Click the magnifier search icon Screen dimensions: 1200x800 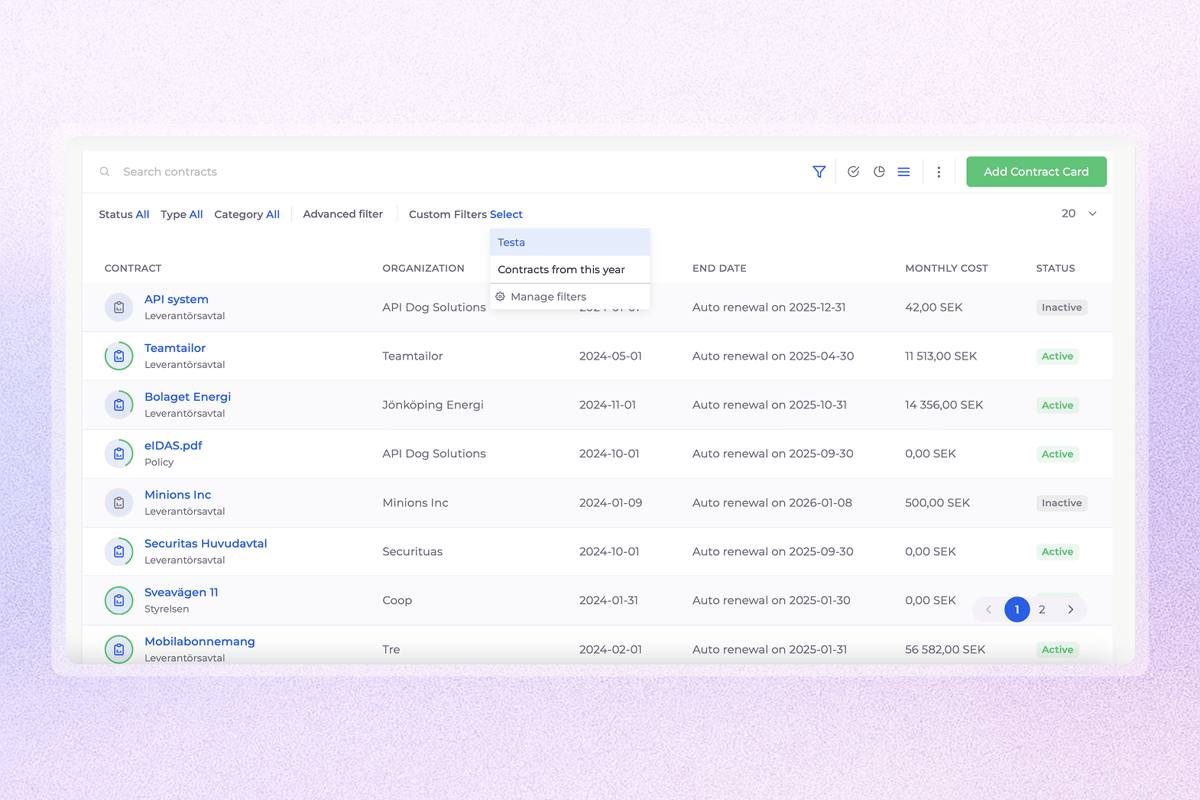[105, 172]
